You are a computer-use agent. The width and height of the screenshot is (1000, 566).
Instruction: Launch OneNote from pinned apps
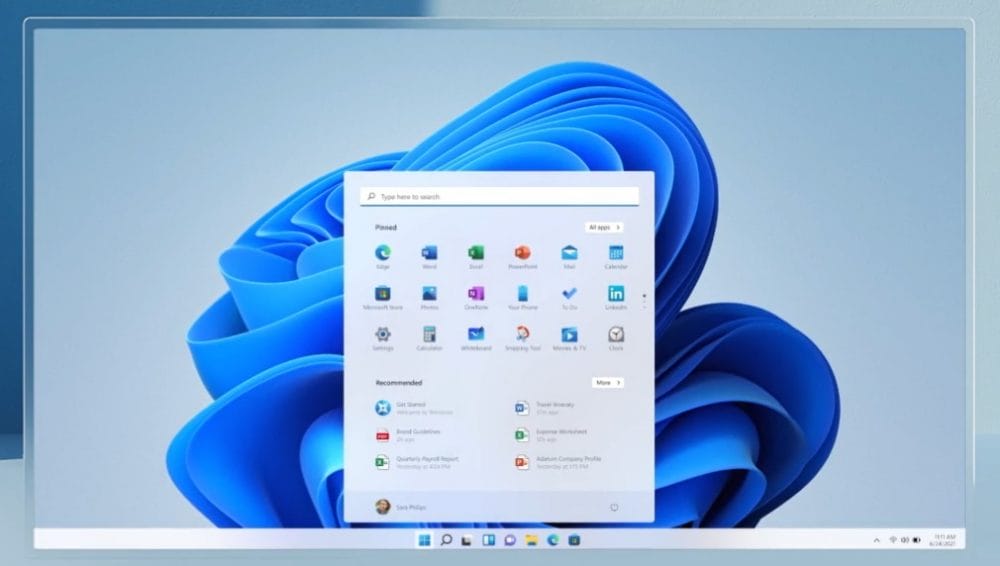click(x=476, y=297)
